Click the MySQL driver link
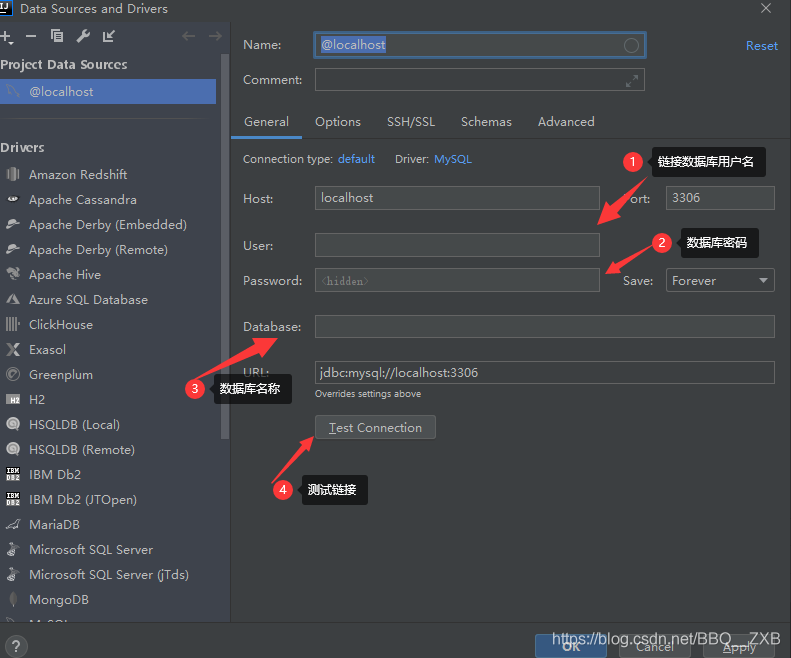This screenshot has height=658, width=791. pyautogui.click(x=453, y=159)
